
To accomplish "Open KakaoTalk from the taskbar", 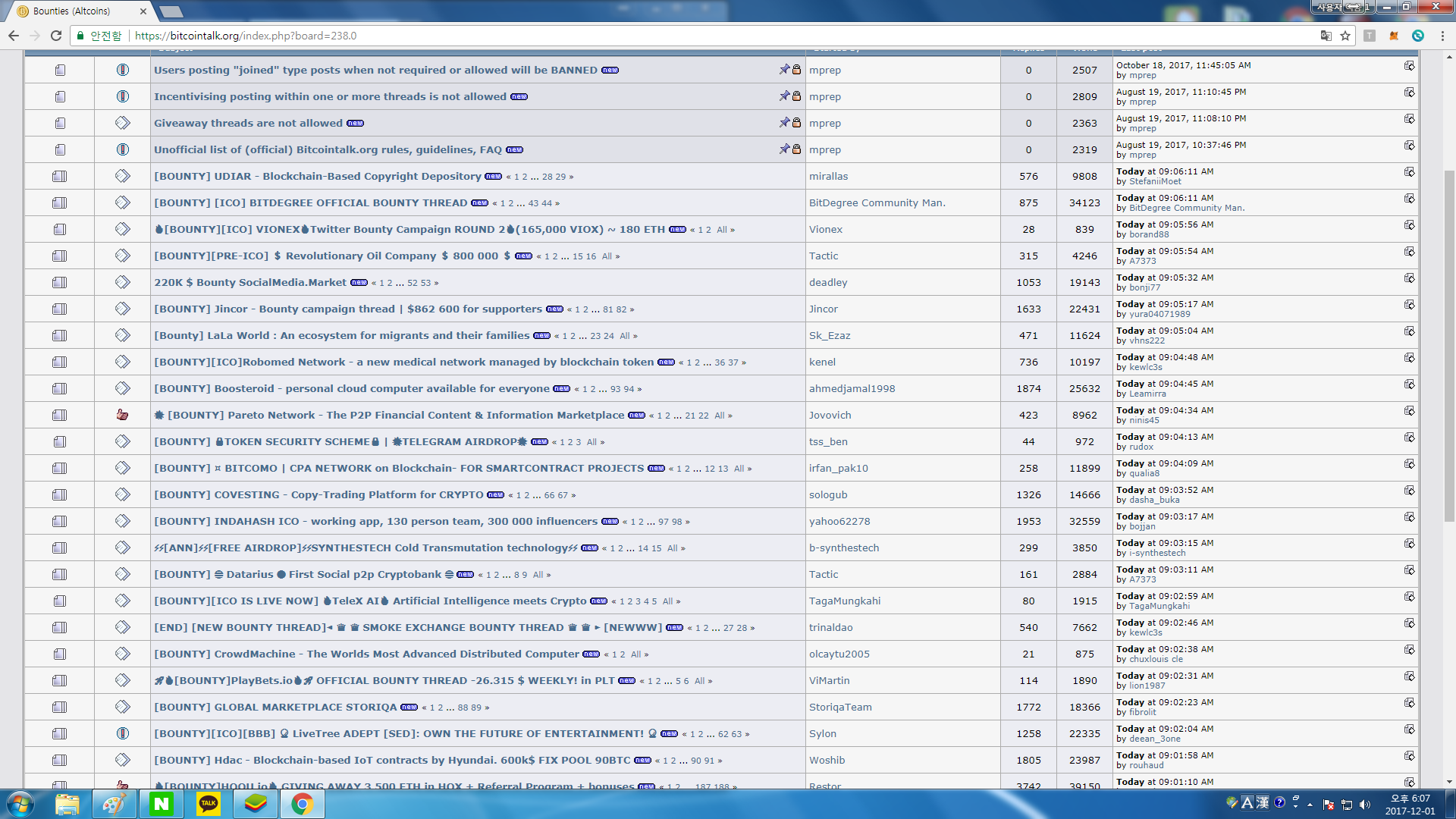I will click(209, 804).
